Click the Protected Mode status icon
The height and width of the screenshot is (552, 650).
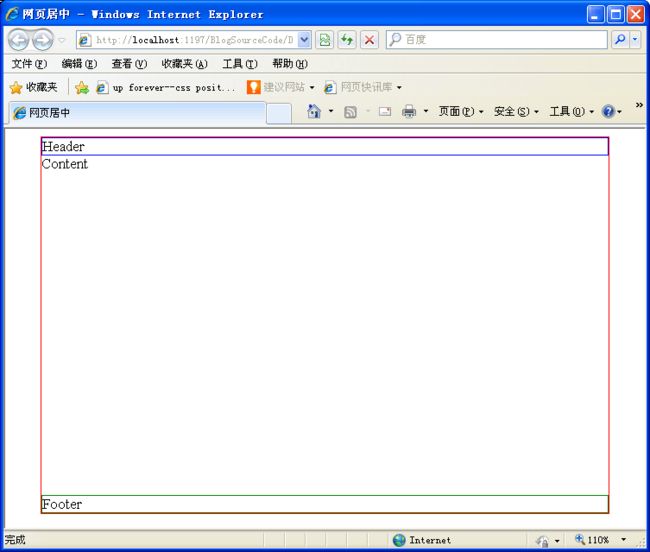542,540
